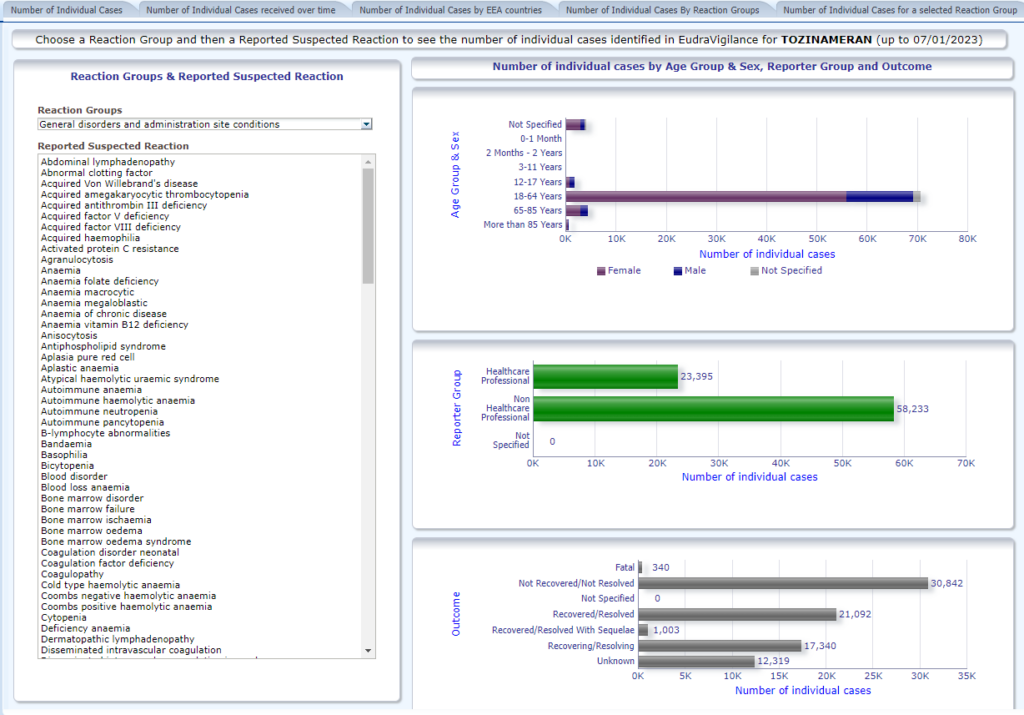Click the Female legend color swatch
The height and width of the screenshot is (715, 1024).
click(600, 271)
